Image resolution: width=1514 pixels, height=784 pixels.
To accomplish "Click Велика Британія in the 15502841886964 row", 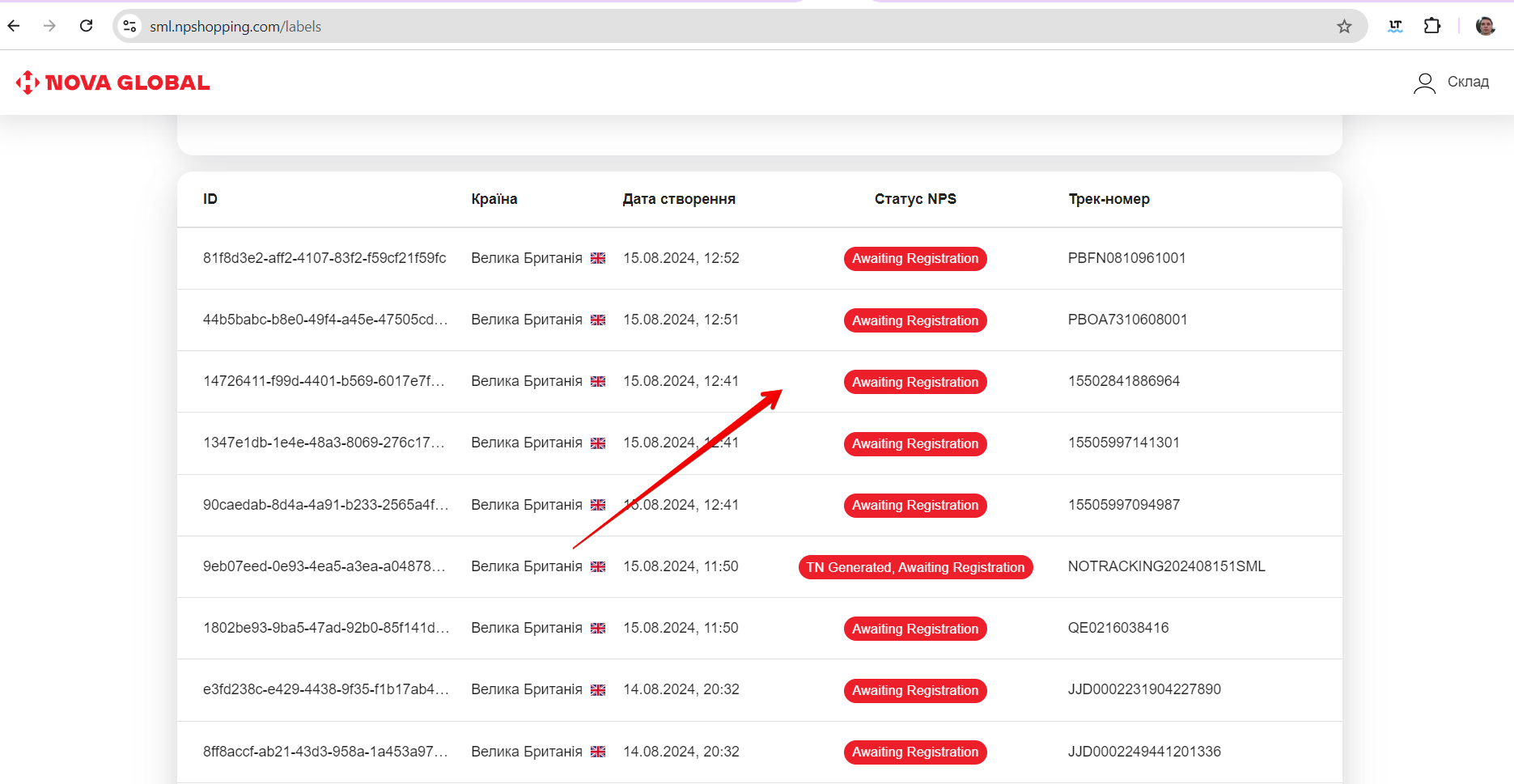I will (527, 381).
